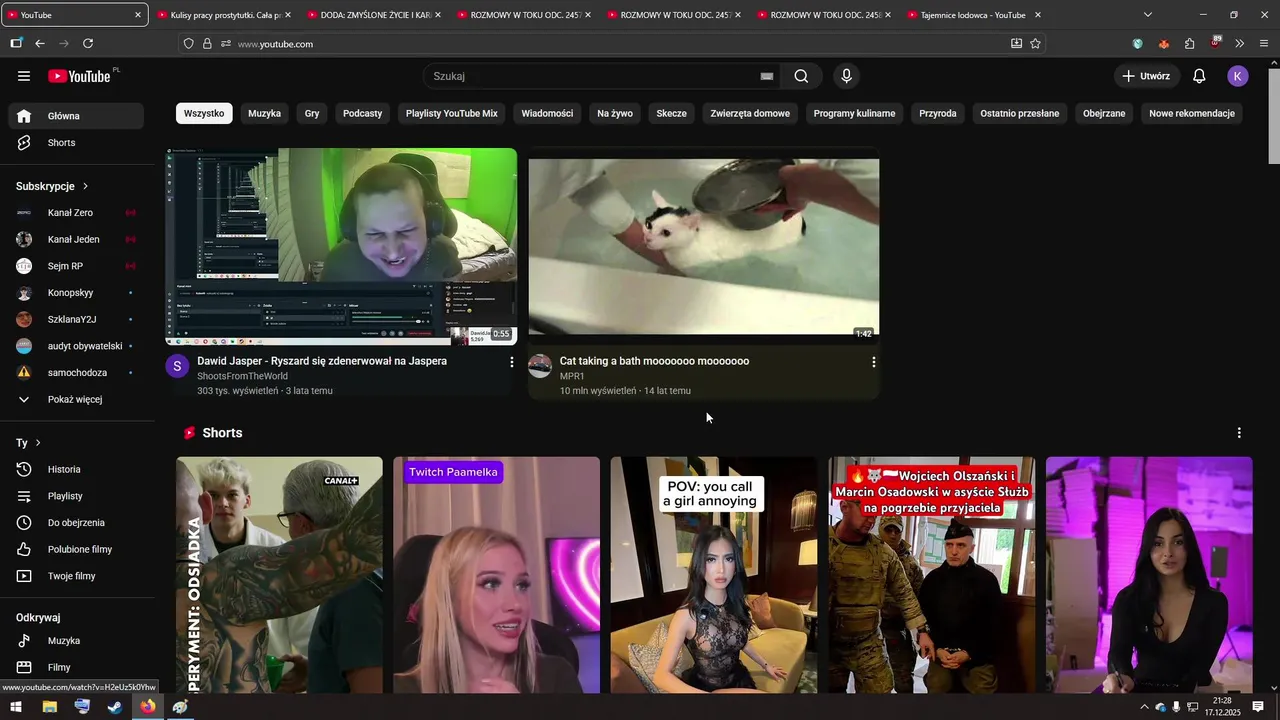Open Steam from the taskbar
Screen dimensions: 1280x720
pos(115,707)
